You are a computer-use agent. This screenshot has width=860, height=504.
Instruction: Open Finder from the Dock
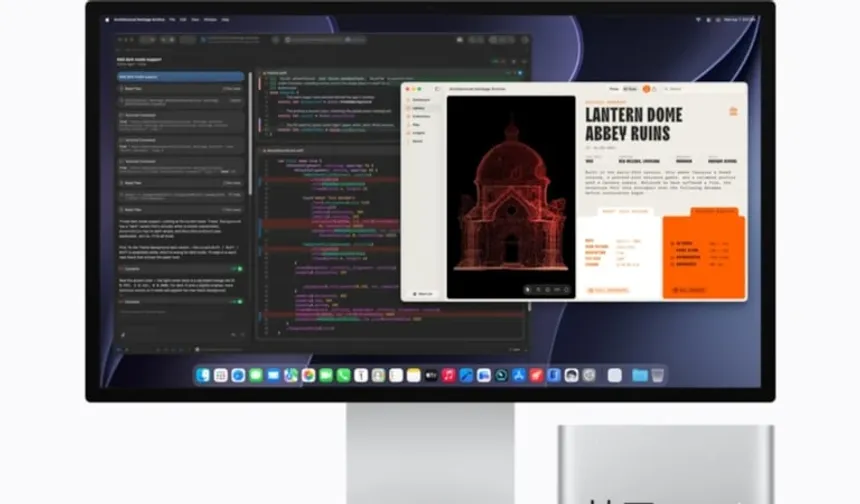203,375
